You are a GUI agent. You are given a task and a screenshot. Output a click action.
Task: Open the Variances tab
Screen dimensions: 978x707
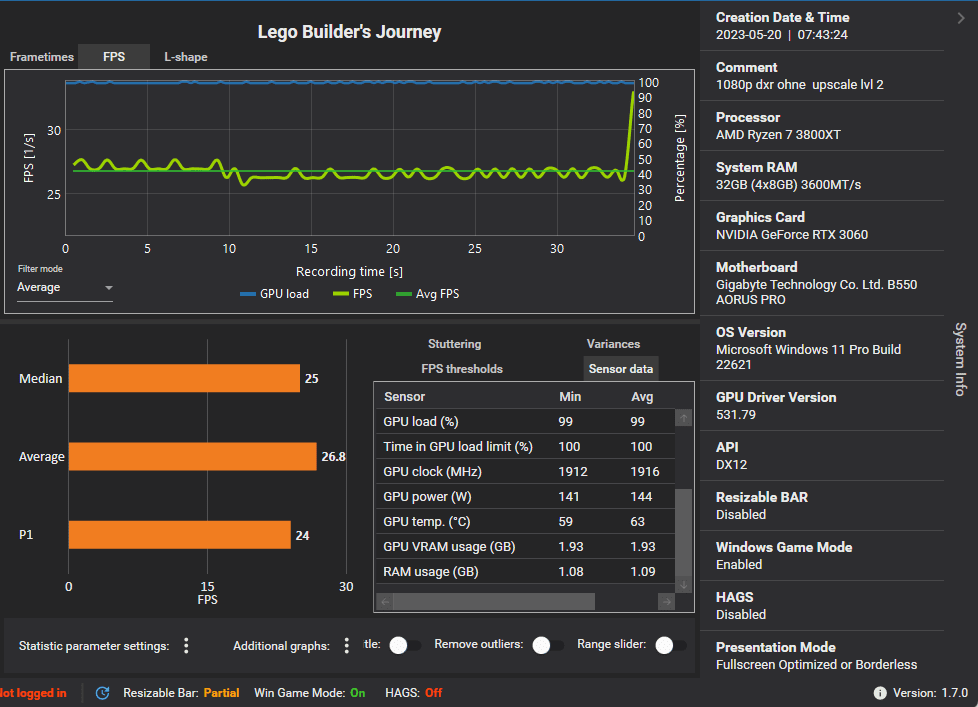coord(613,344)
